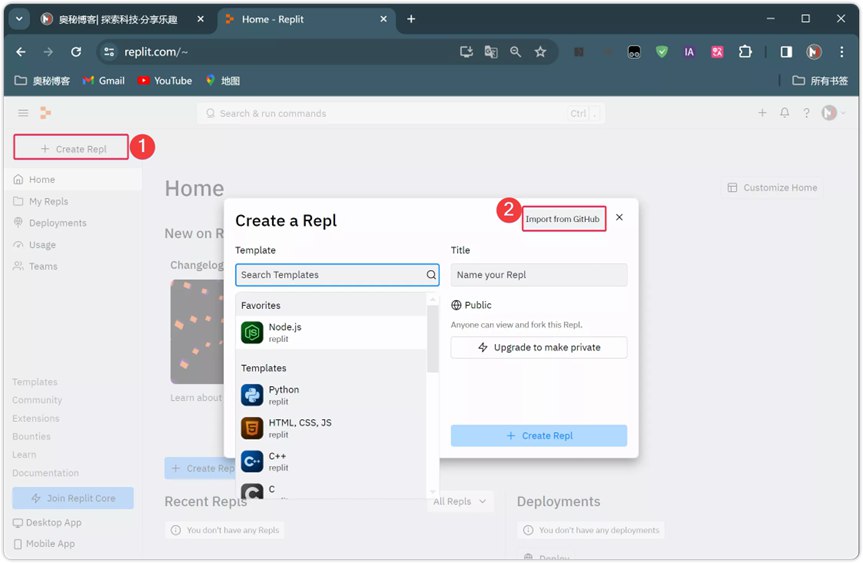Click the template search magnifier icon
Viewport: 863px width, 563px height.
coord(431,275)
